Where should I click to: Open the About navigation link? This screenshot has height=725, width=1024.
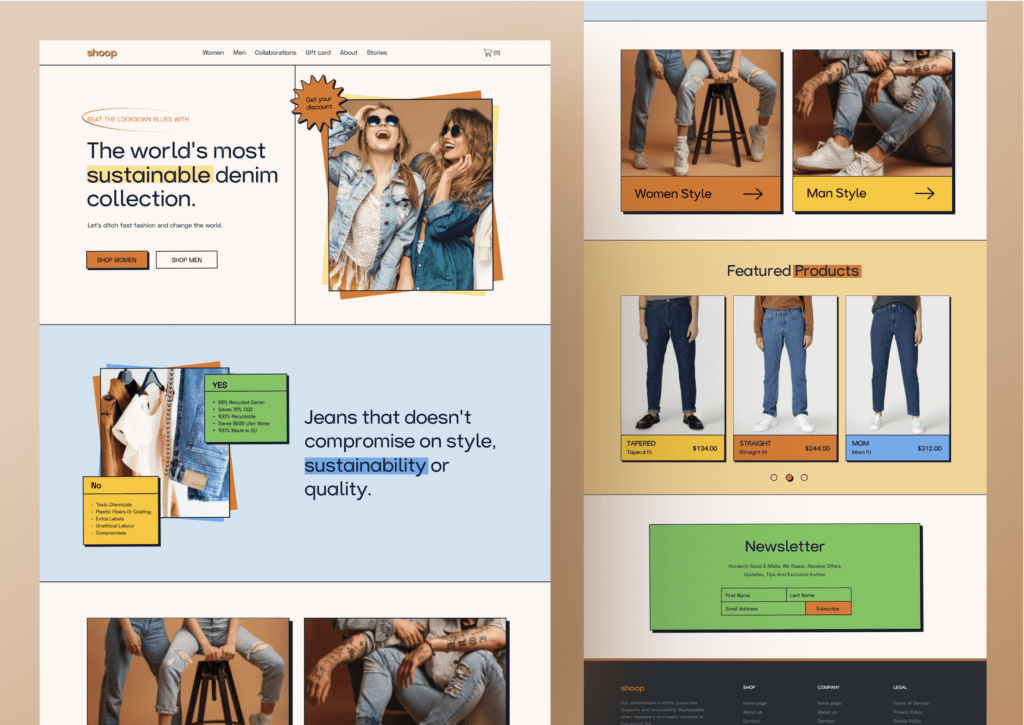(348, 52)
